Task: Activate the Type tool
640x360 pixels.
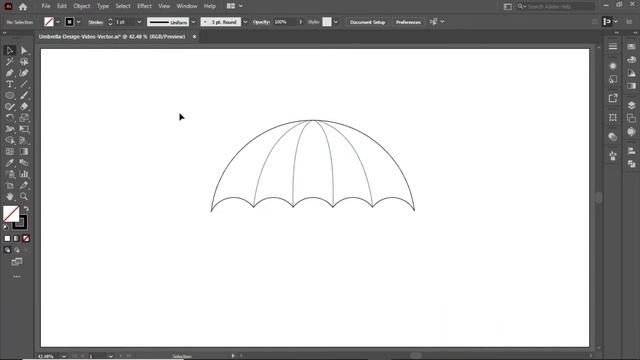Action: point(10,84)
